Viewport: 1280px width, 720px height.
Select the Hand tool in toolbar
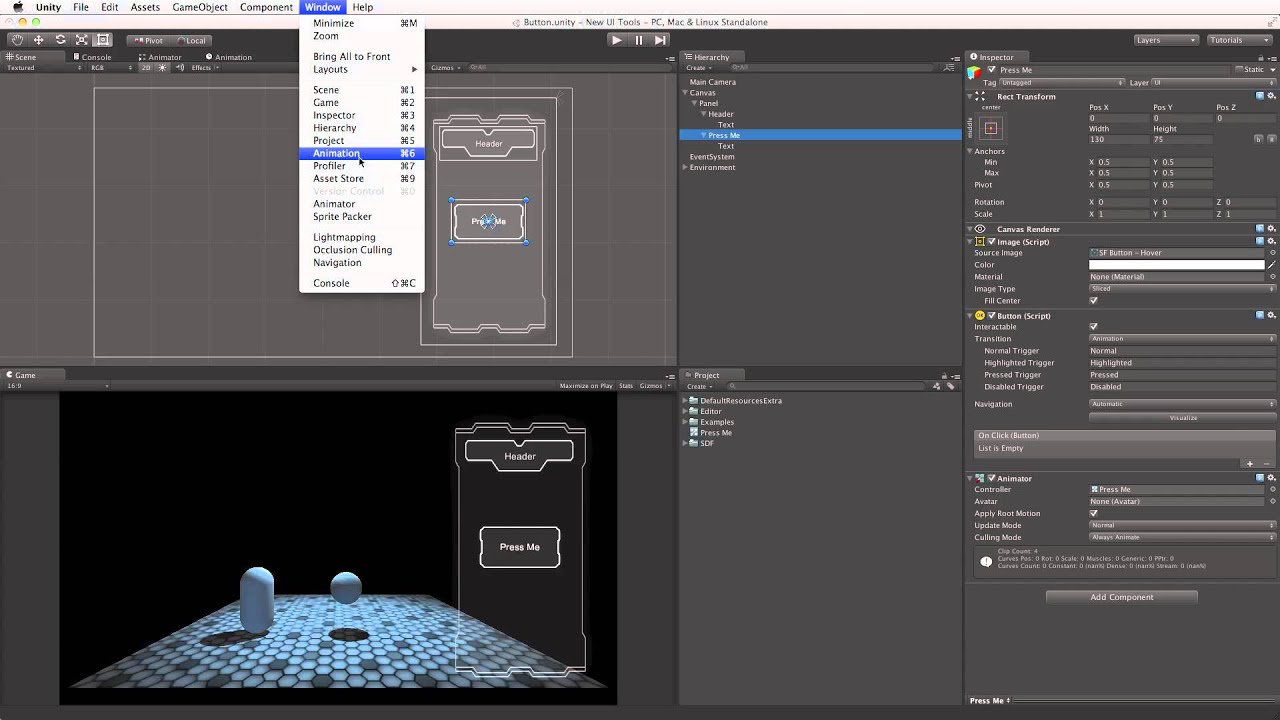[x=16, y=40]
